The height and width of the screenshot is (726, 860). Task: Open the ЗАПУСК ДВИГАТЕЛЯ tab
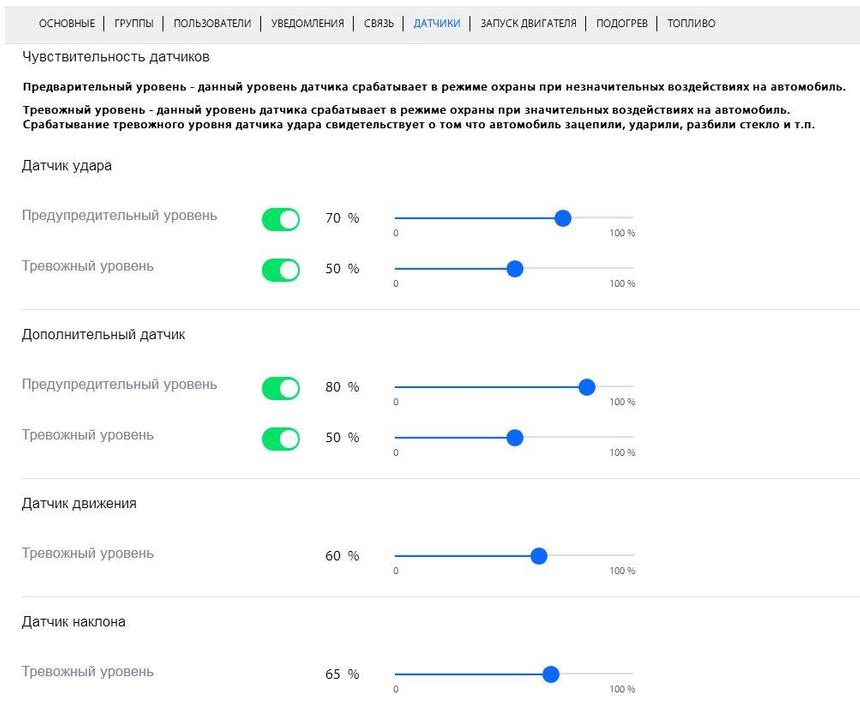pyautogui.click(x=528, y=23)
